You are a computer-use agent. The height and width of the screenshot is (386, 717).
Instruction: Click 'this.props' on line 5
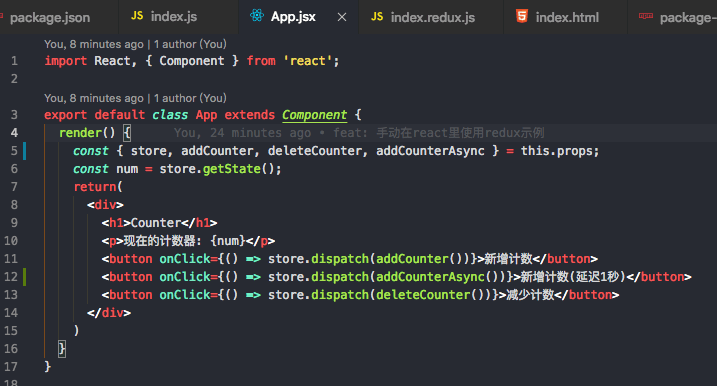[x=556, y=151]
